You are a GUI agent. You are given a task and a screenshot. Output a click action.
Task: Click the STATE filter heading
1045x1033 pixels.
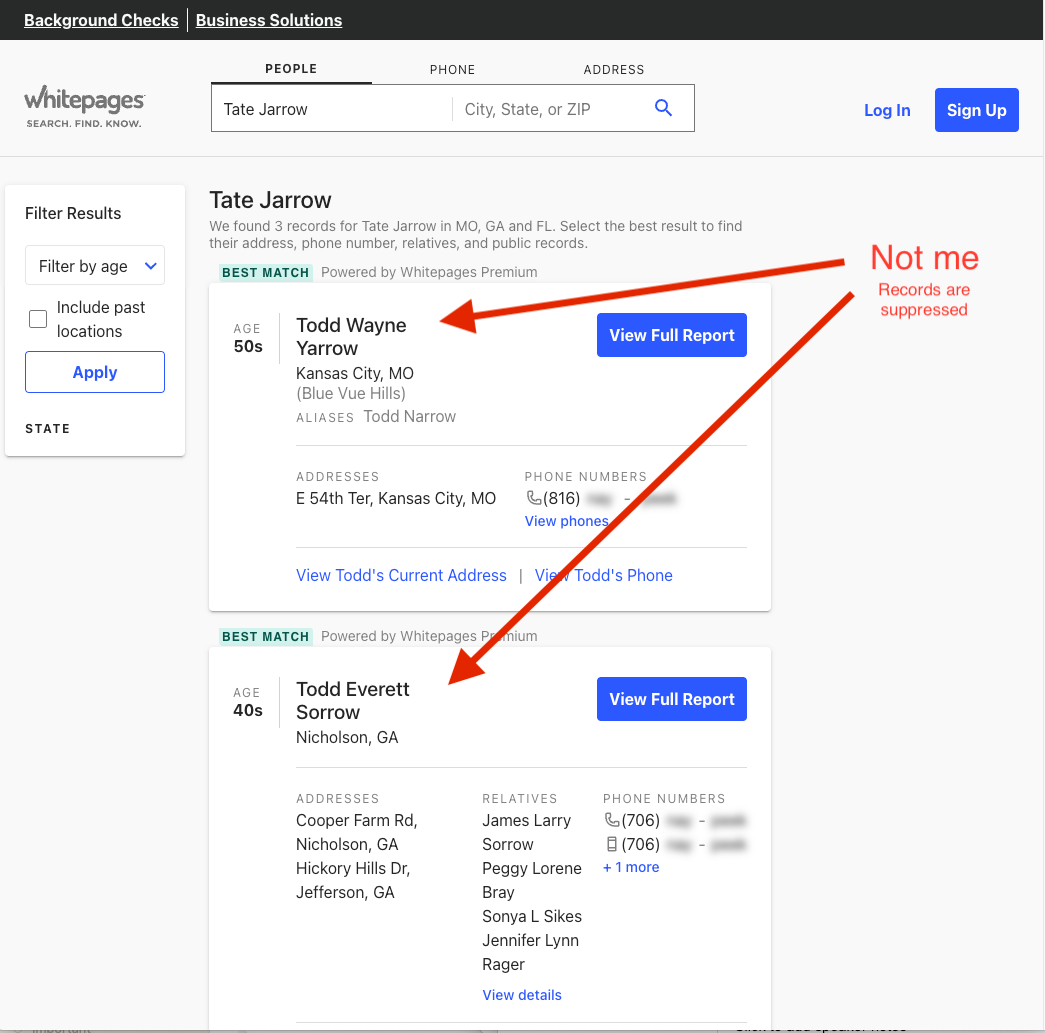[47, 429]
